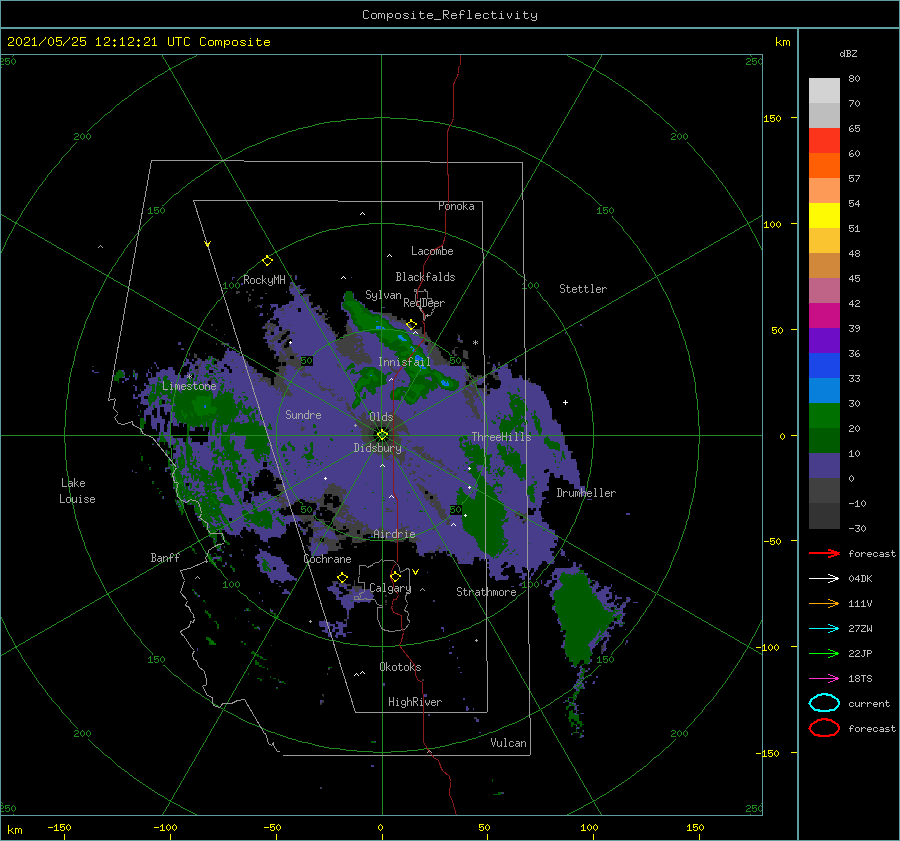The width and height of the screenshot is (900, 841).
Task: Click the -150 tick on bottom axis
Action: [59, 827]
